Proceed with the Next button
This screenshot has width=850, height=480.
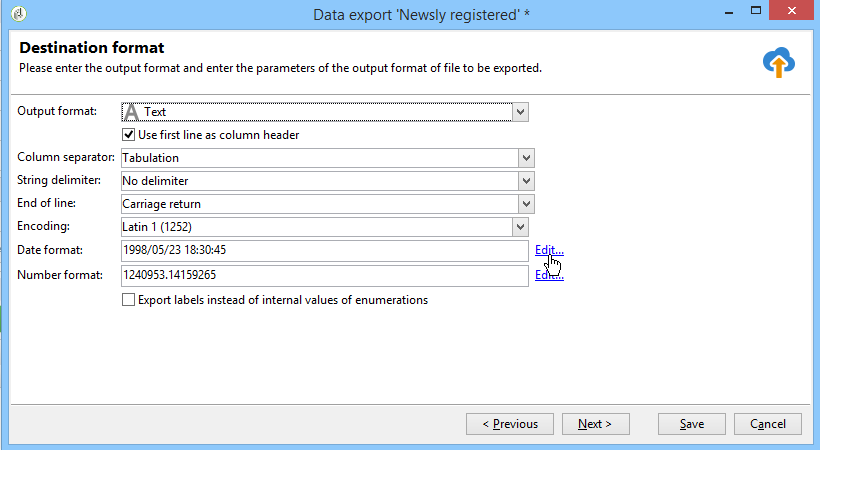(595, 424)
